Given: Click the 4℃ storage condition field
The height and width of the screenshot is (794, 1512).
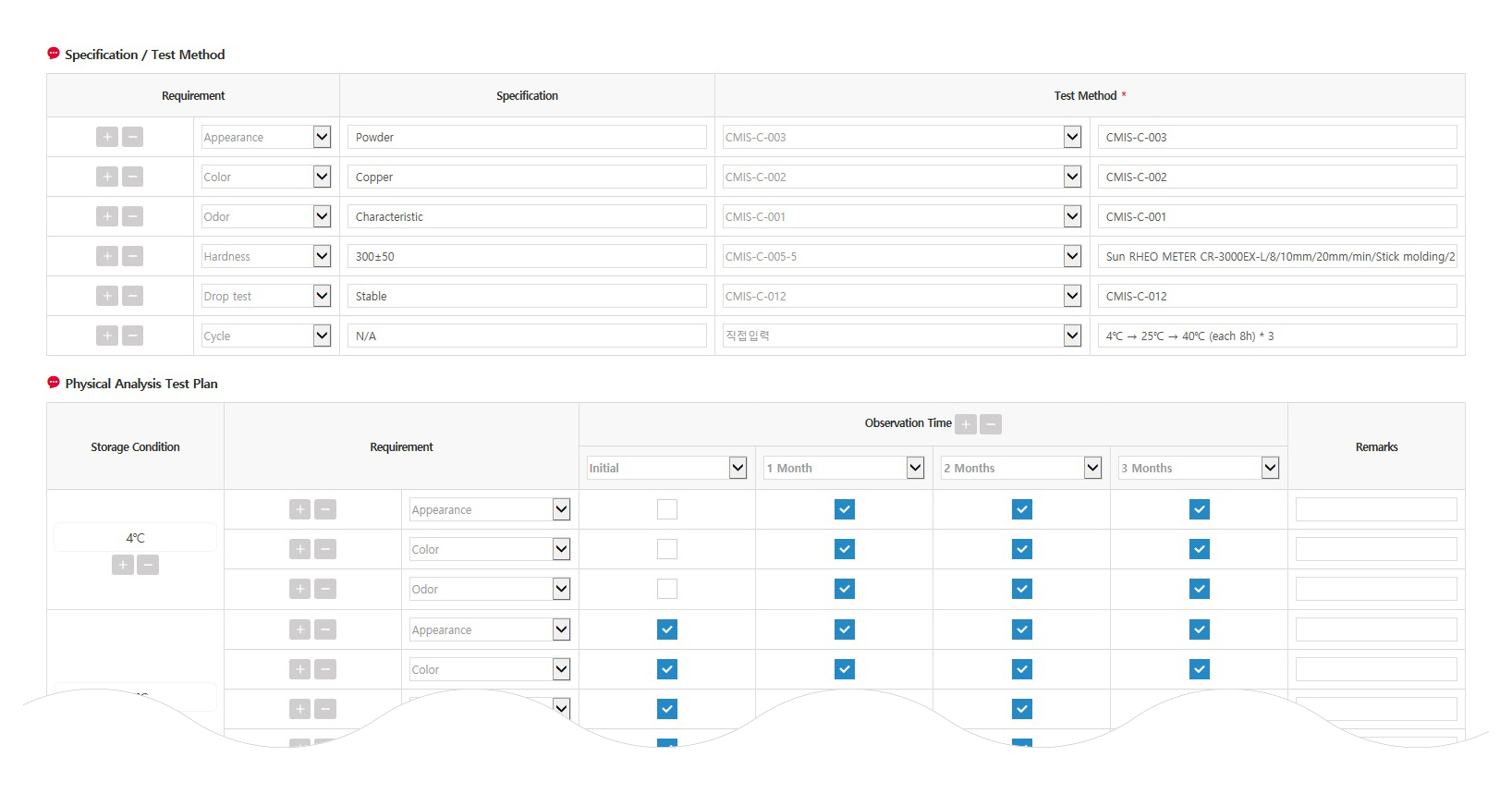Looking at the screenshot, I should coord(135,538).
